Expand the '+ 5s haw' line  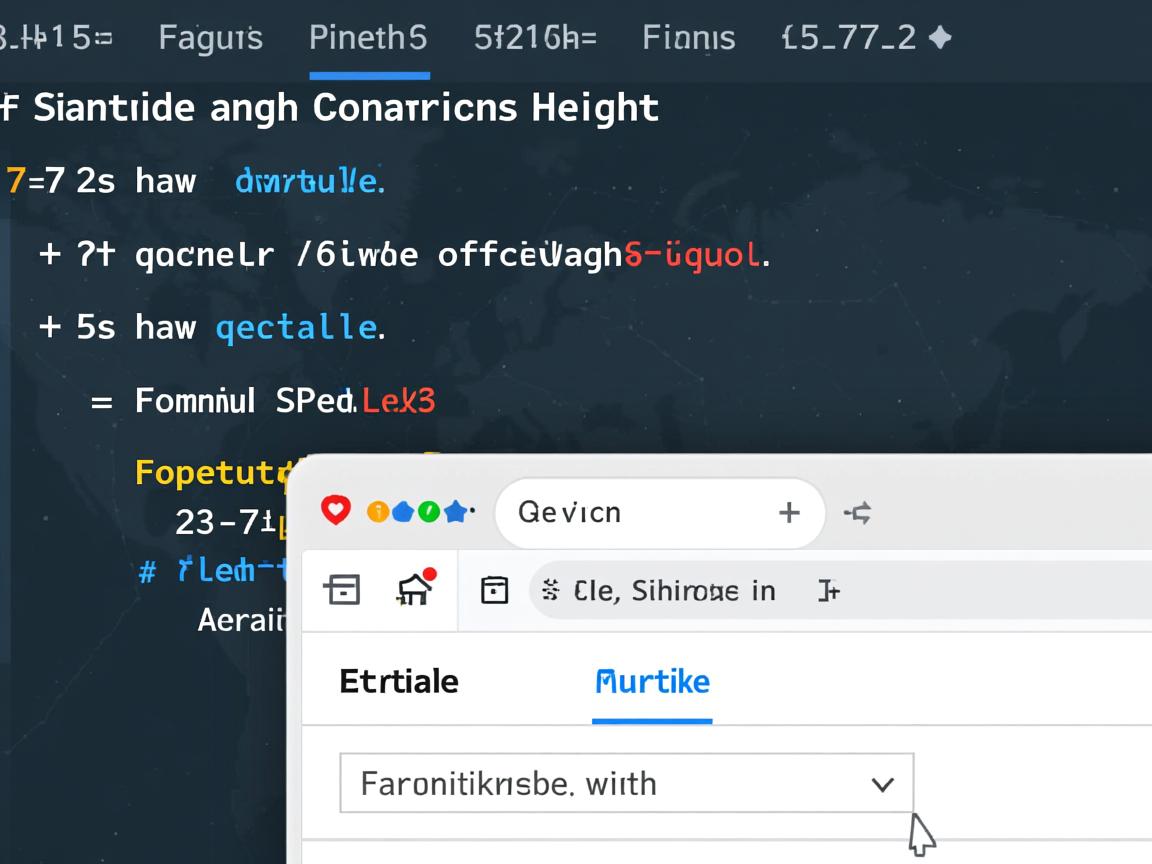pyautogui.click(x=50, y=327)
